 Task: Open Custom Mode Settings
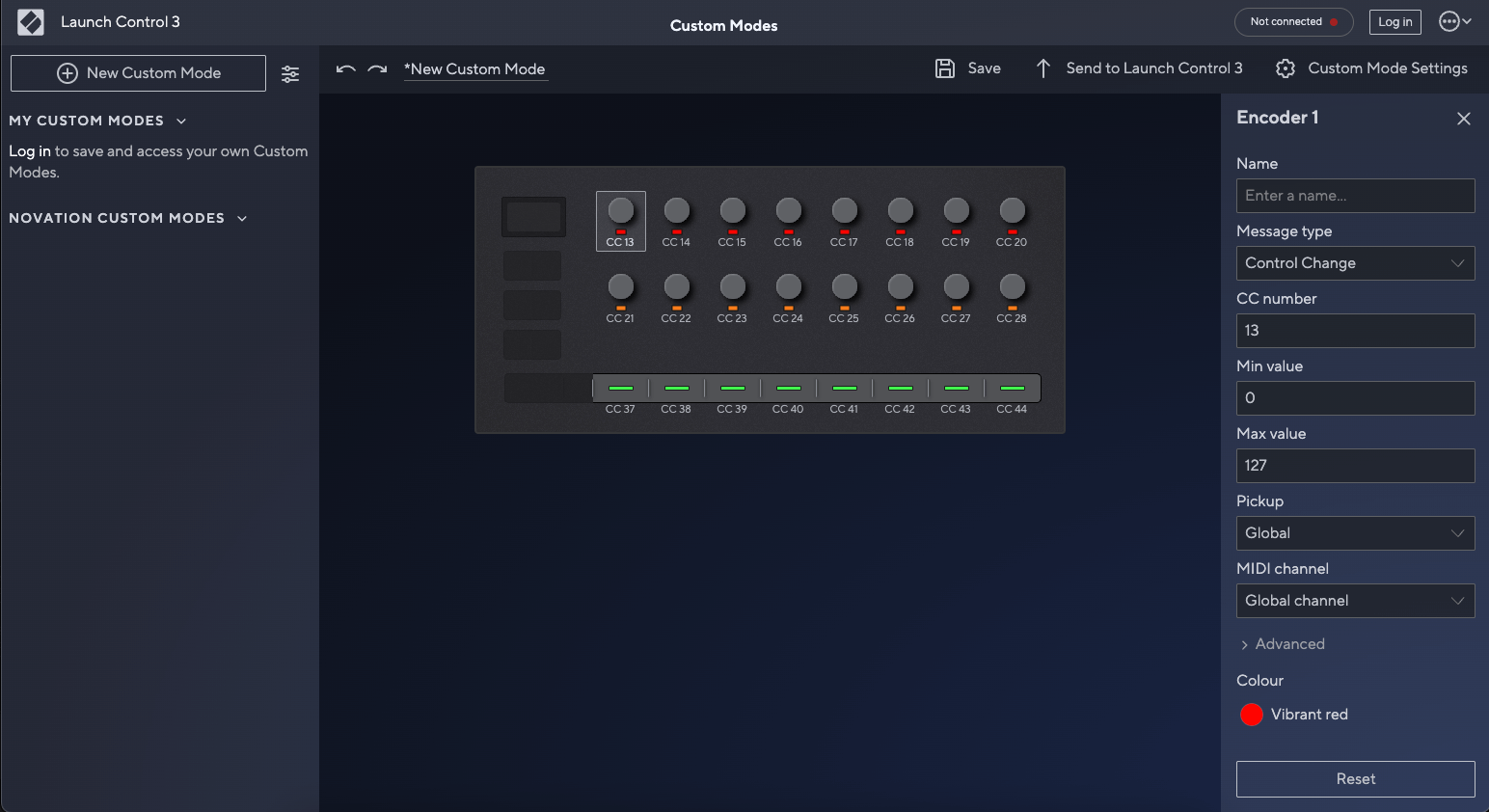point(1371,68)
